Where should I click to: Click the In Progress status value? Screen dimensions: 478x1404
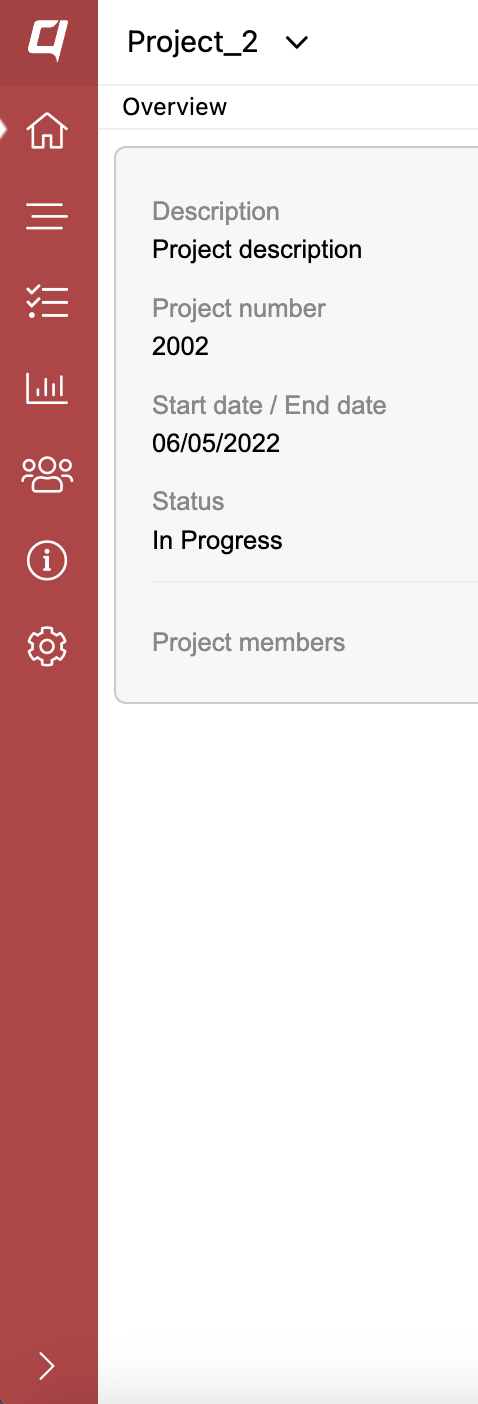(217, 541)
